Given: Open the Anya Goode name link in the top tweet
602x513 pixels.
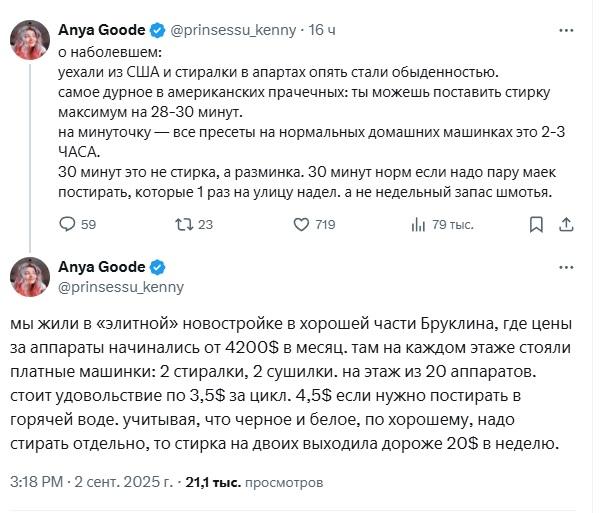Looking at the screenshot, I should pyautogui.click(x=101, y=30).
